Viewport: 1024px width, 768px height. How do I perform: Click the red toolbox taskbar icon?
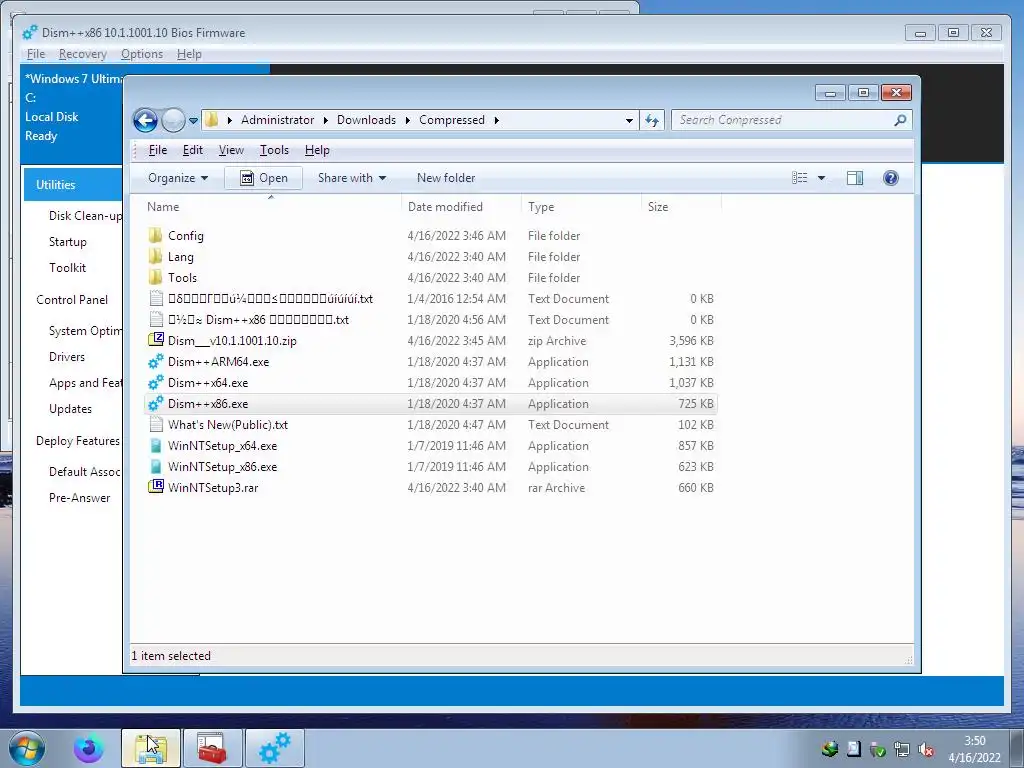click(212, 748)
